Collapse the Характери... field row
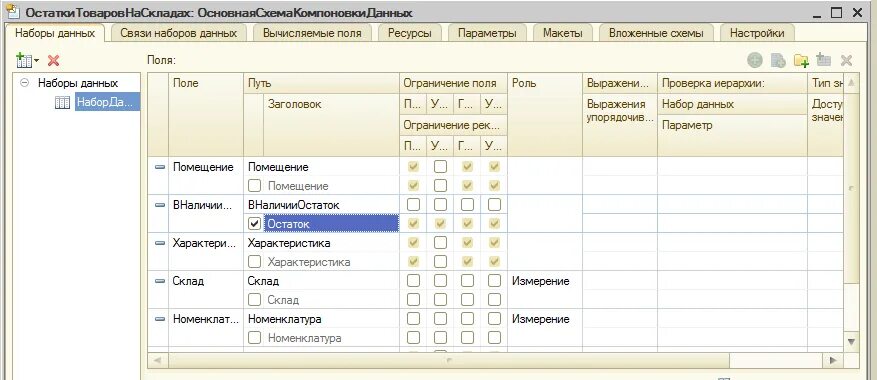The height and width of the screenshot is (380, 877). (x=160, y=243)
